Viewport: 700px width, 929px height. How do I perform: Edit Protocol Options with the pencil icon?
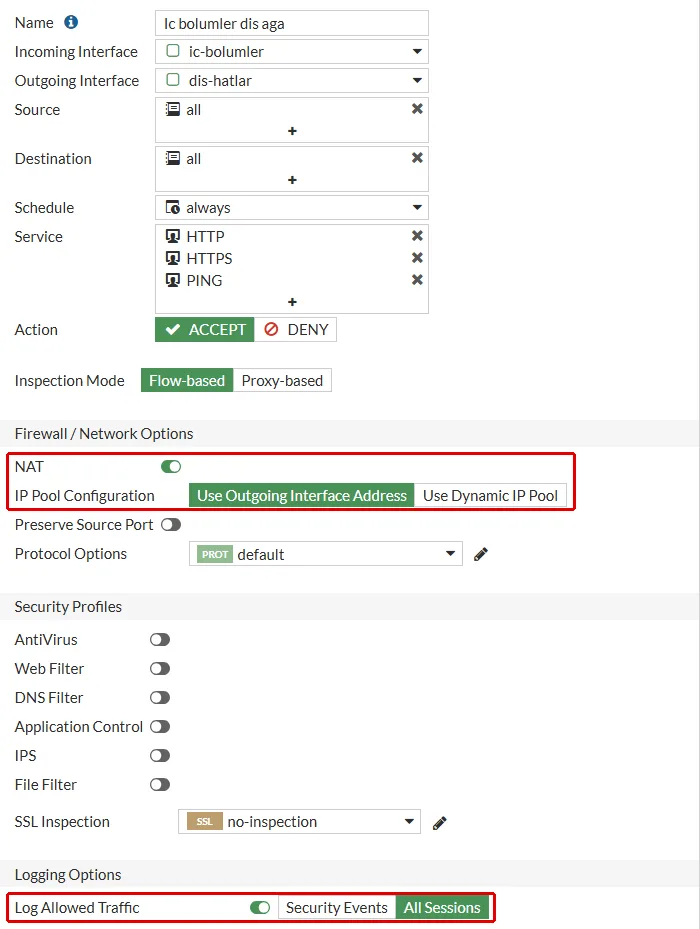click(x=481, y=554)
